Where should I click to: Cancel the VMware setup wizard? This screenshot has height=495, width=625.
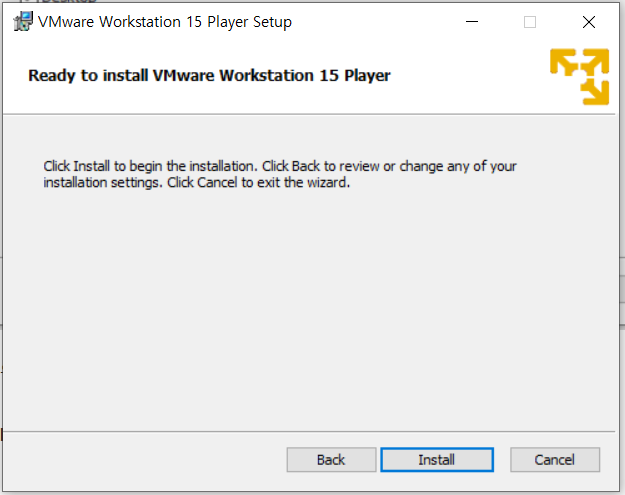[555, 460]
